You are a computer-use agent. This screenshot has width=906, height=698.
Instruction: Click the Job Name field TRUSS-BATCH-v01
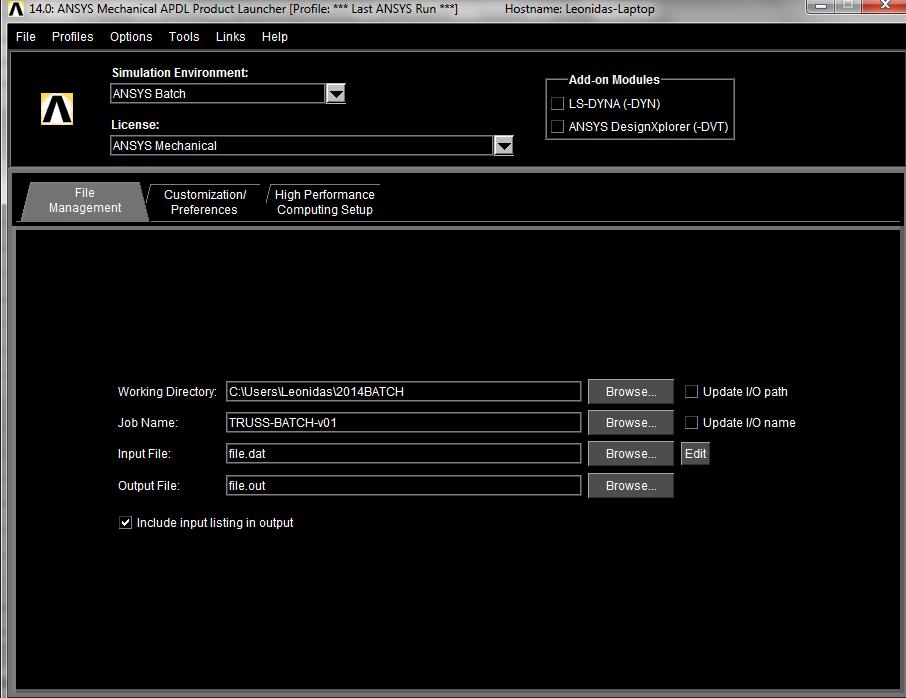pos(403,422)
